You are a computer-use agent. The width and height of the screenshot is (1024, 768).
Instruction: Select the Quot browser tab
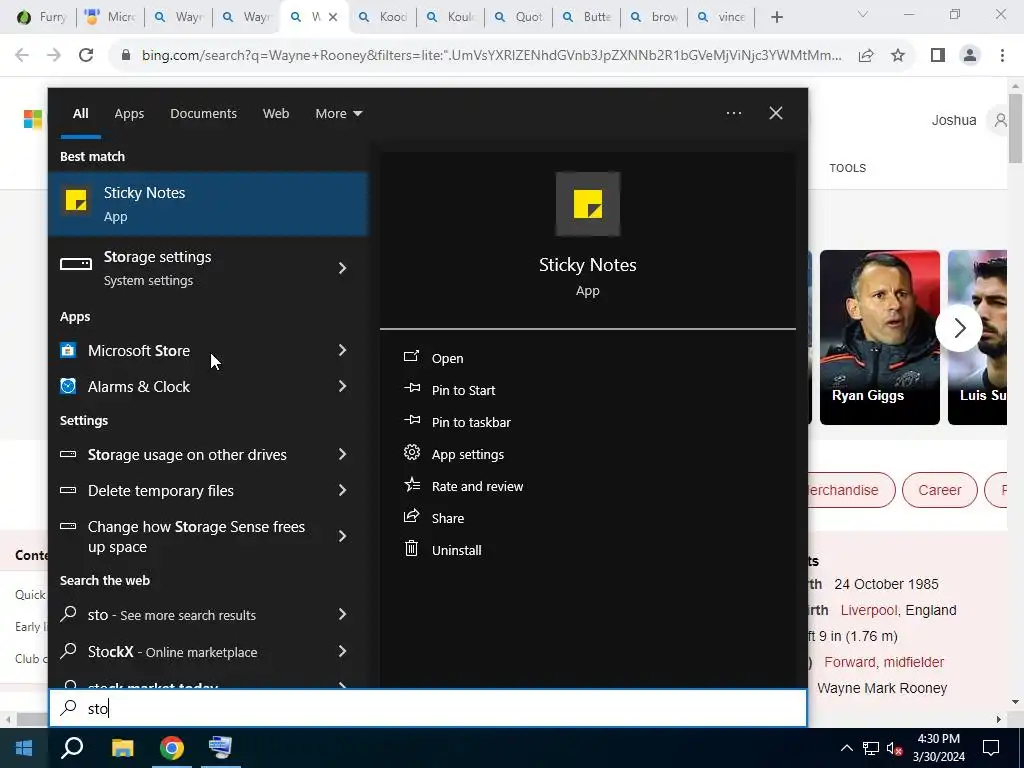click(519, 17)
